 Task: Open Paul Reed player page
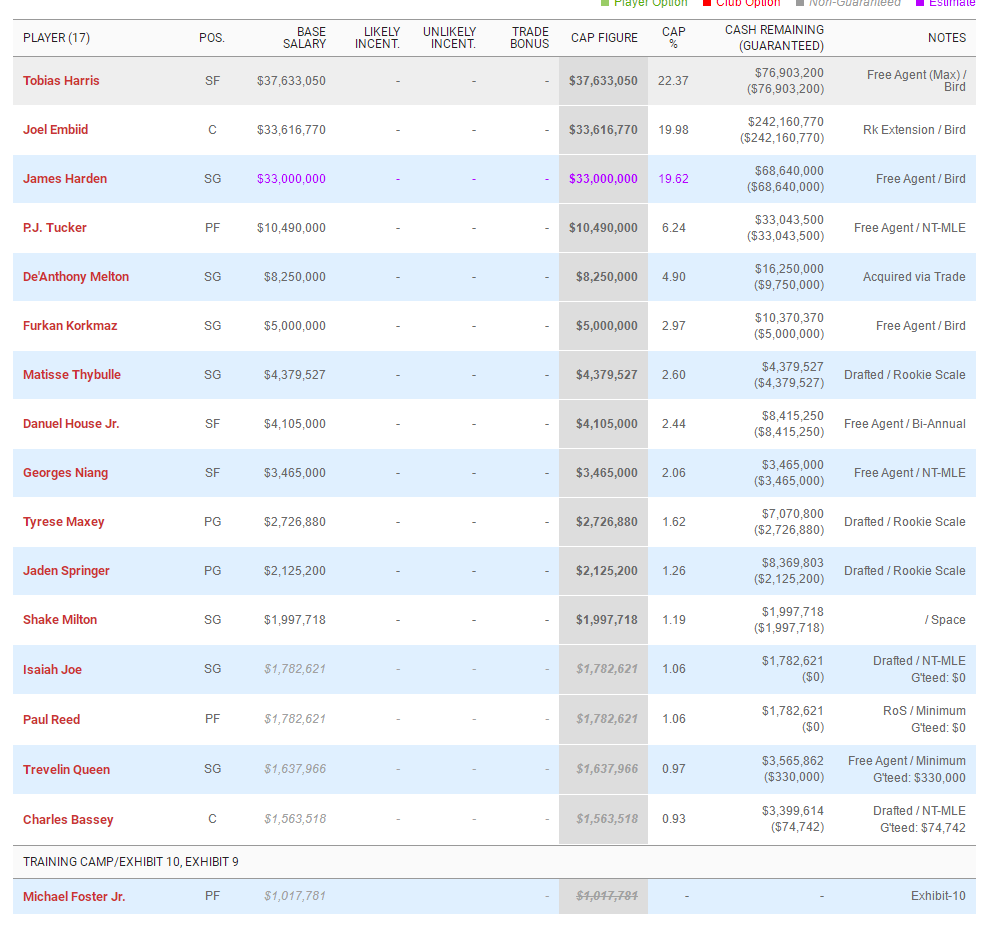52,719
